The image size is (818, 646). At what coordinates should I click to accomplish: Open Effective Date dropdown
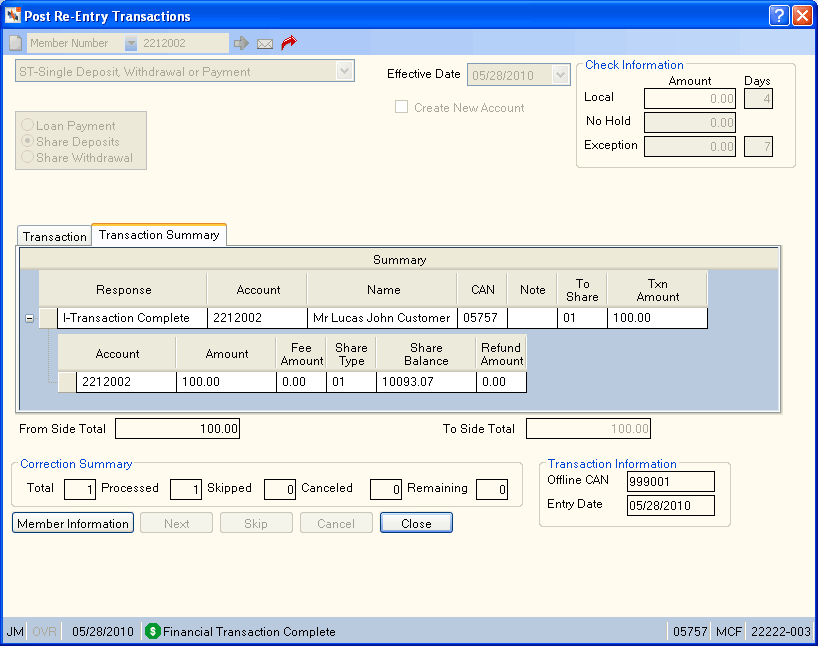(560, 75)
